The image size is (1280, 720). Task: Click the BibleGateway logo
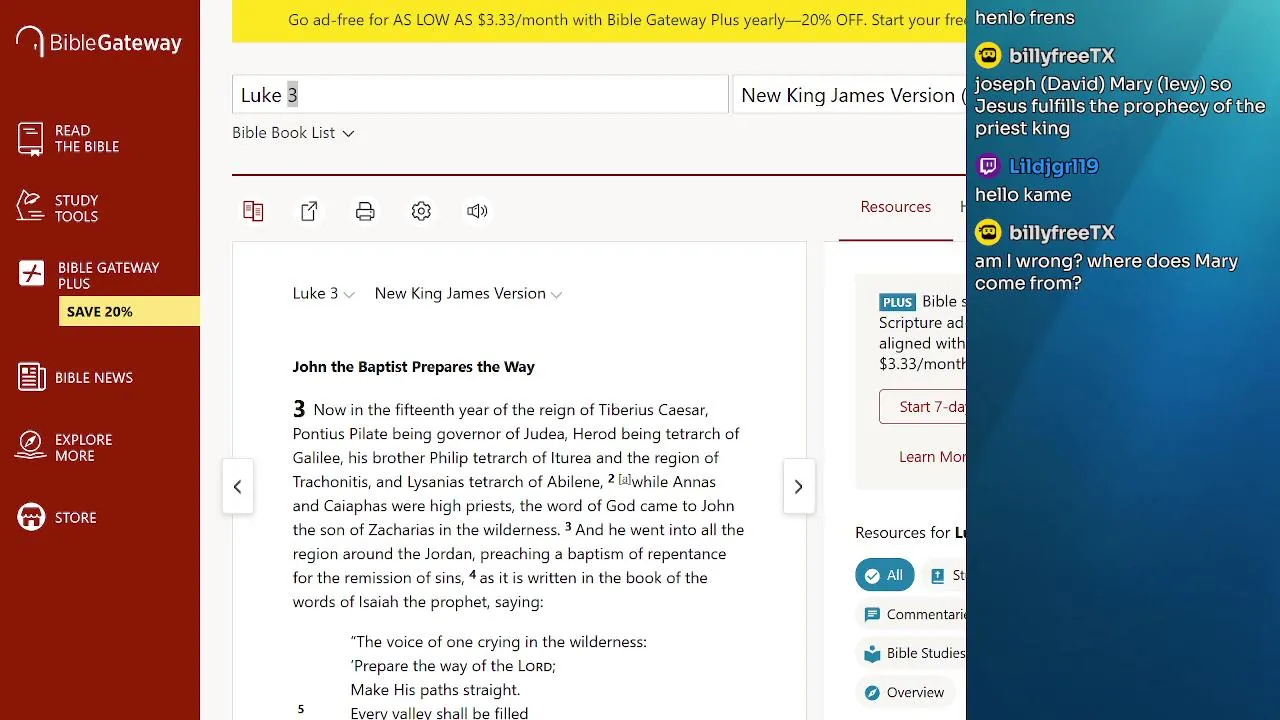point(99,42)
